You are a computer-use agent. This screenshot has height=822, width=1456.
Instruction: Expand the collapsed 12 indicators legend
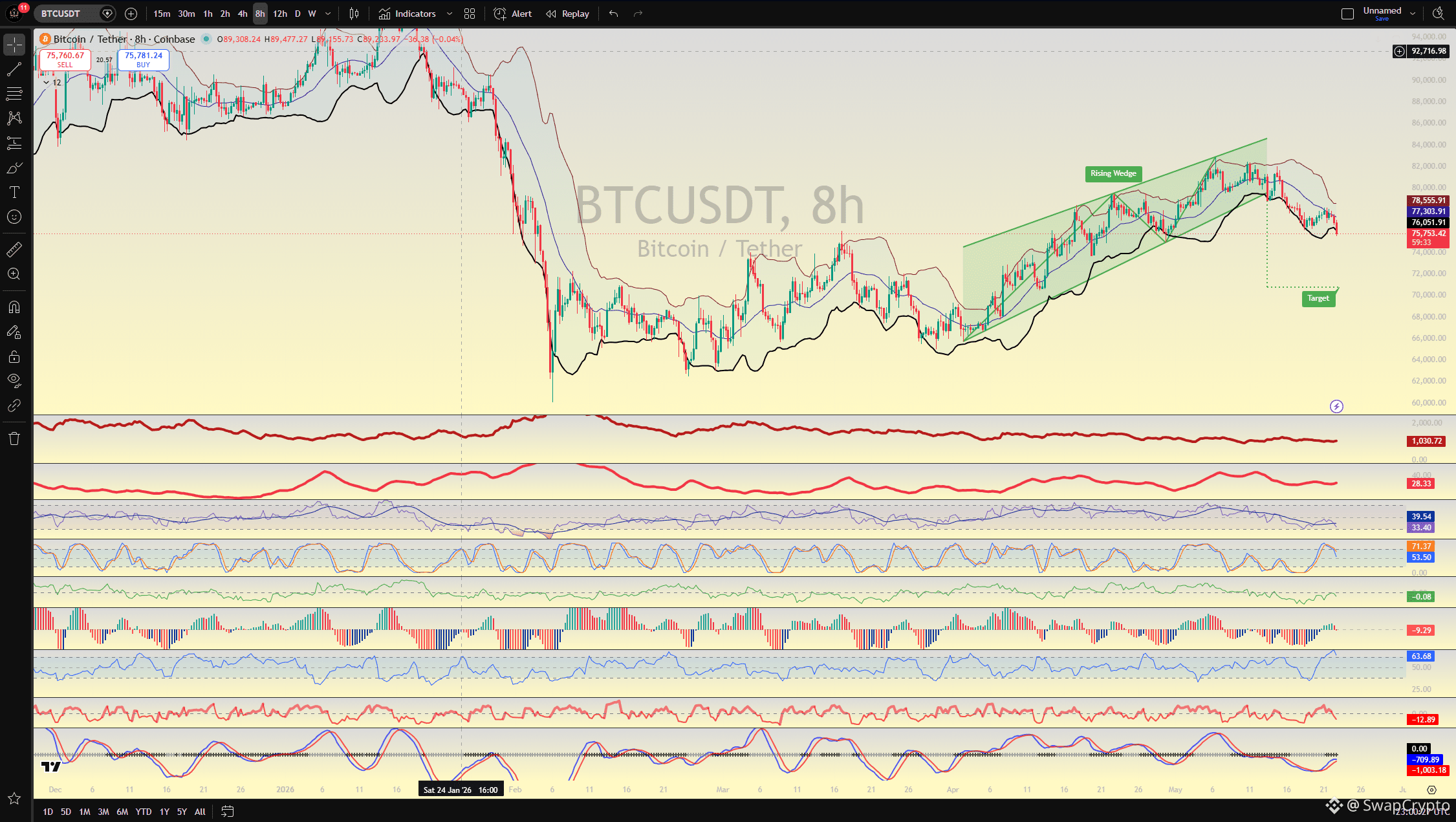tap(52, 83)
